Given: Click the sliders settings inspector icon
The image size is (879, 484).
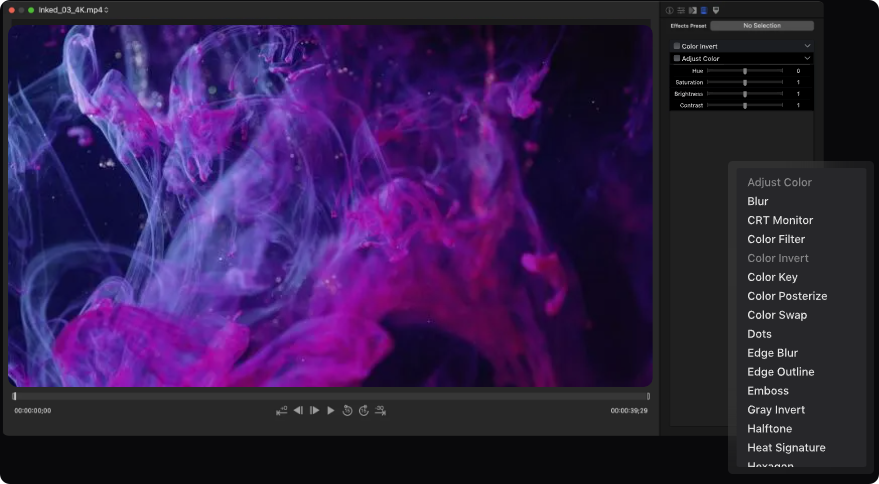Looking at the screenshot, I should [x=681, y=10].
